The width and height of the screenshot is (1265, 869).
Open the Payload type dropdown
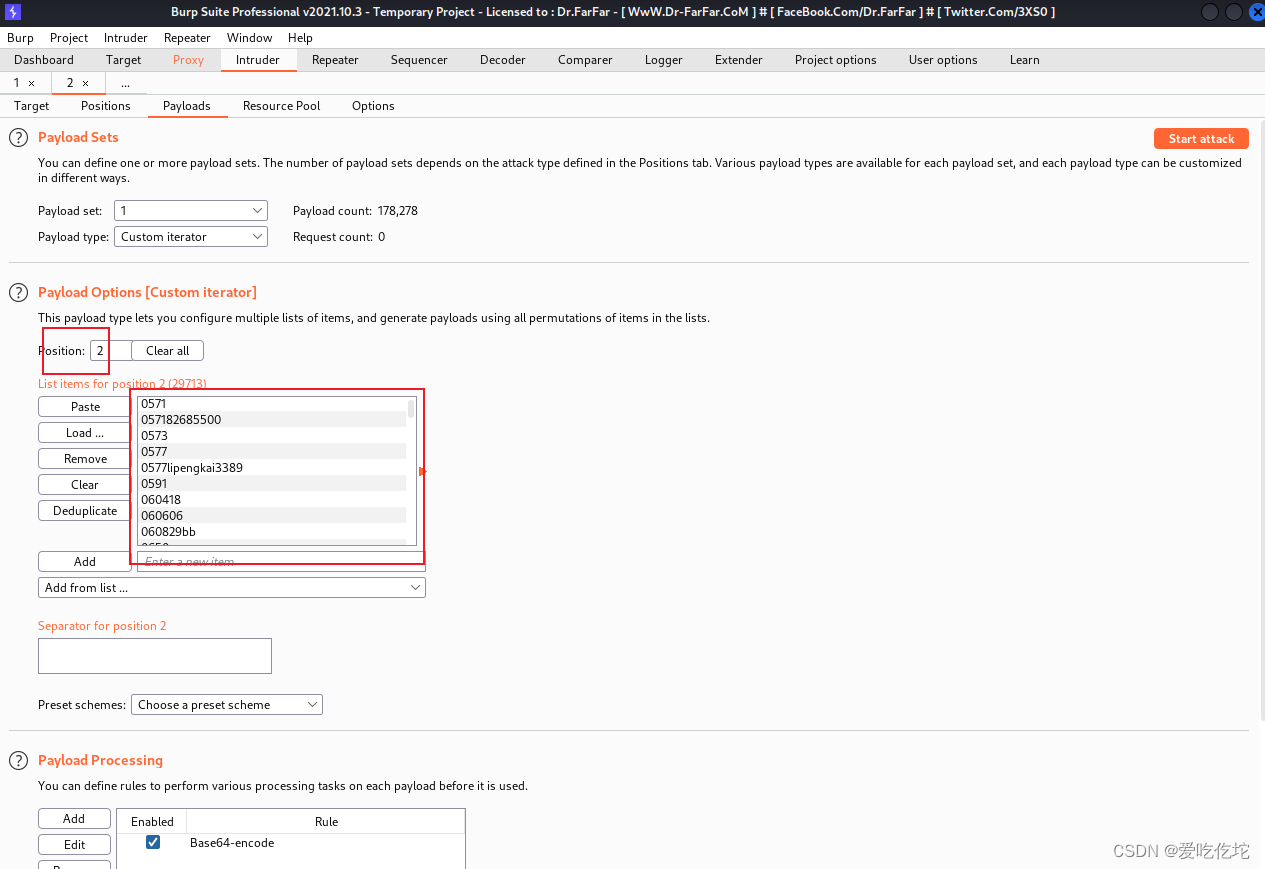coord(191,237)
